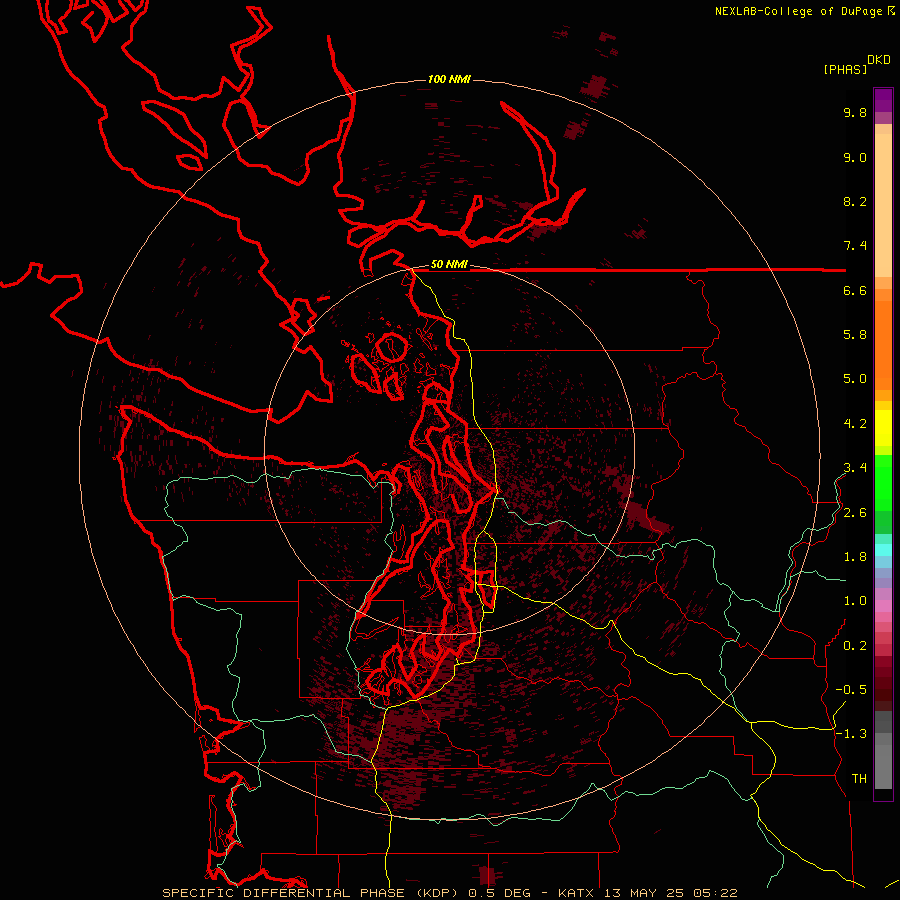The image size is (900, 900).
Task: Click the bright green color bar segment
Action: (883, 483)
